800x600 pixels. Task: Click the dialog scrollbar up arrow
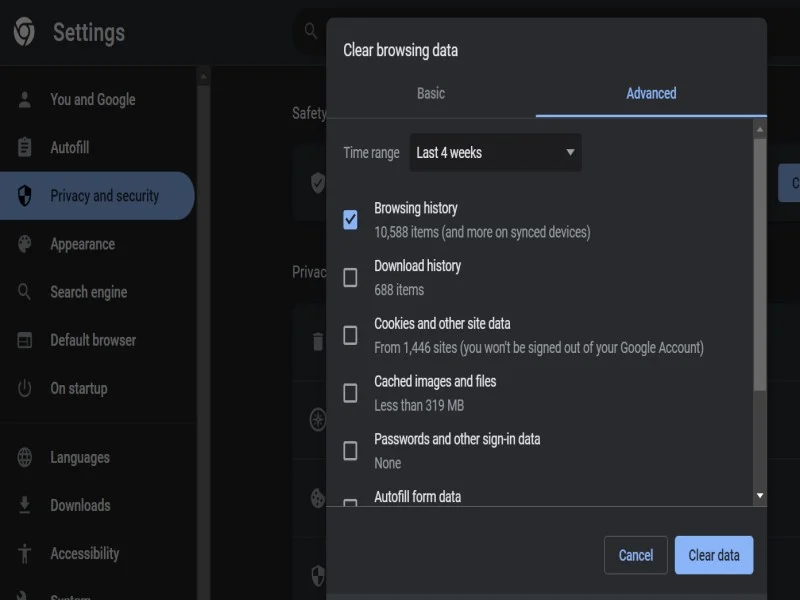[760, 129]
